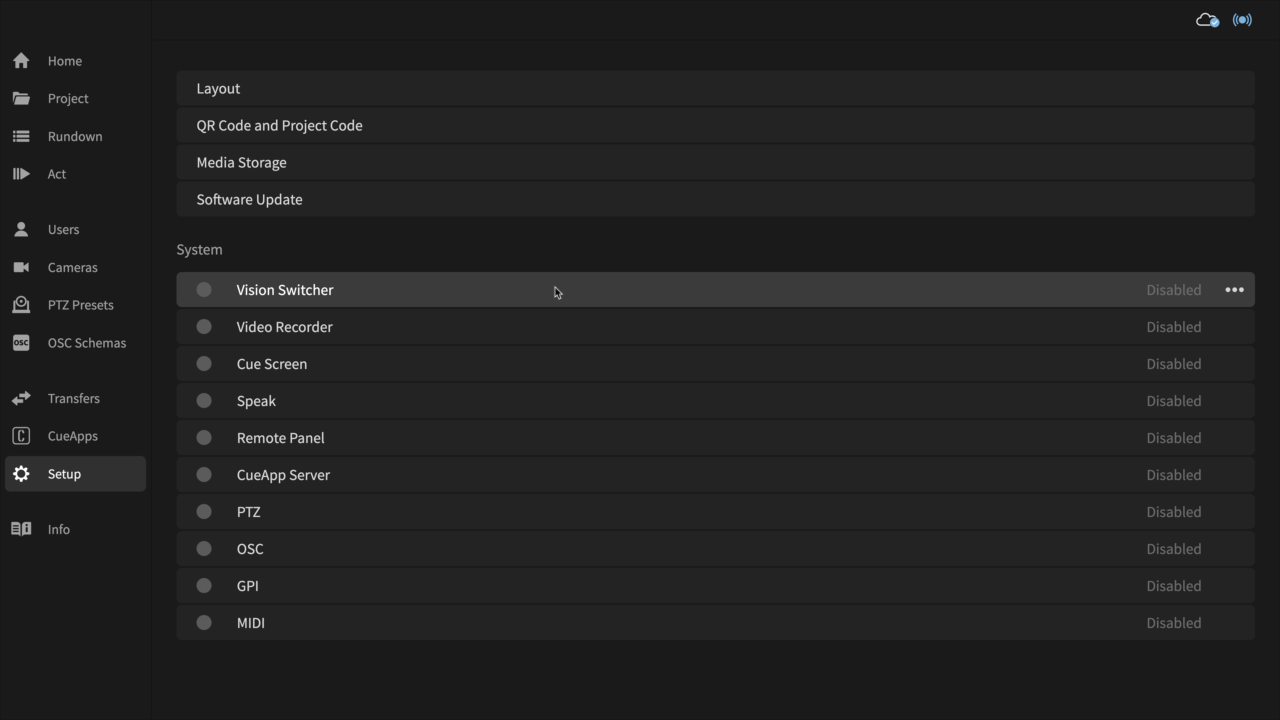This screenshot has width=1280, height=720.
Task: Go to the Home page label
Action: pos(65,61)
